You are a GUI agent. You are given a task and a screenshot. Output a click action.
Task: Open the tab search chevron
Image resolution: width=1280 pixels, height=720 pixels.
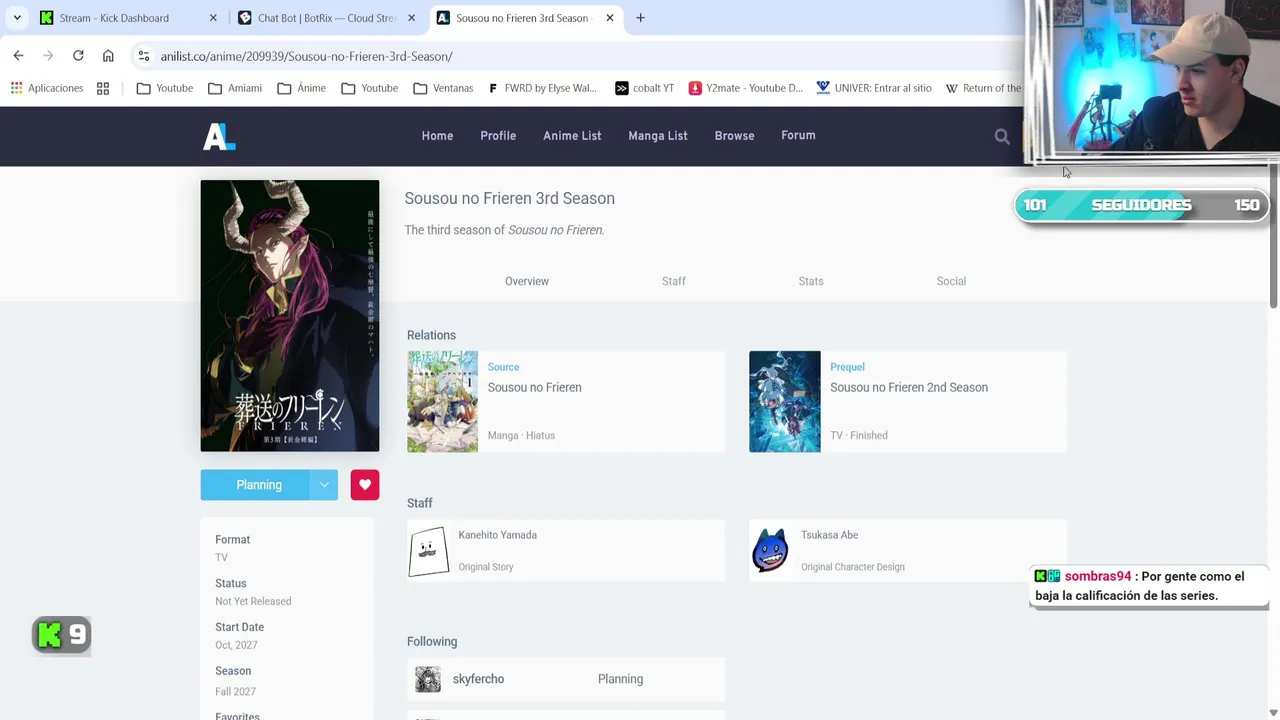point(17,18)
